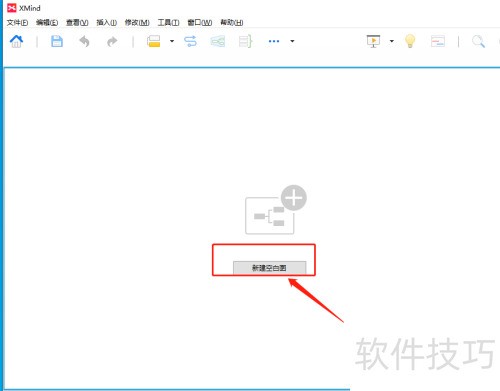Click the magnifier search icon
The width and height of the screenshot is (500, 391).
coord(478,42)
